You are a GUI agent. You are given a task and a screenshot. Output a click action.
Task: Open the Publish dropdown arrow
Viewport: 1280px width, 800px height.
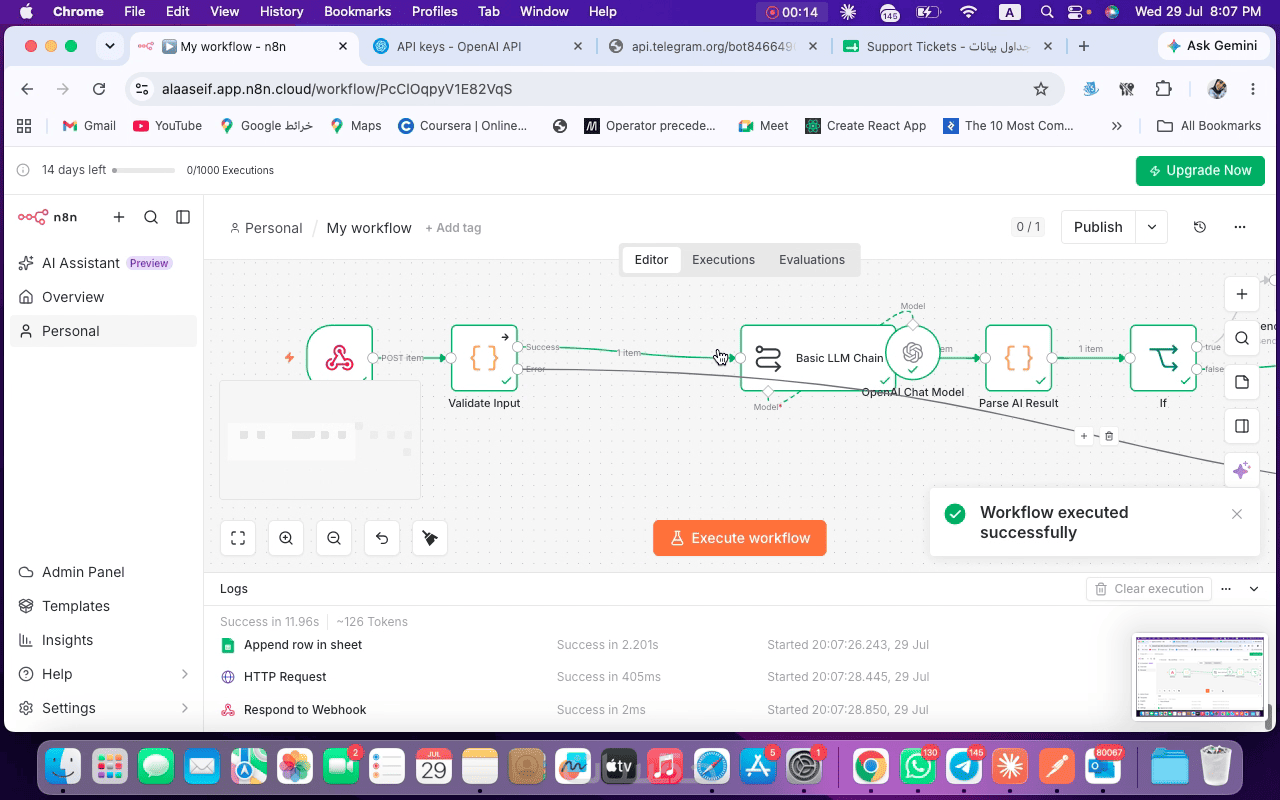(1152, 227)
